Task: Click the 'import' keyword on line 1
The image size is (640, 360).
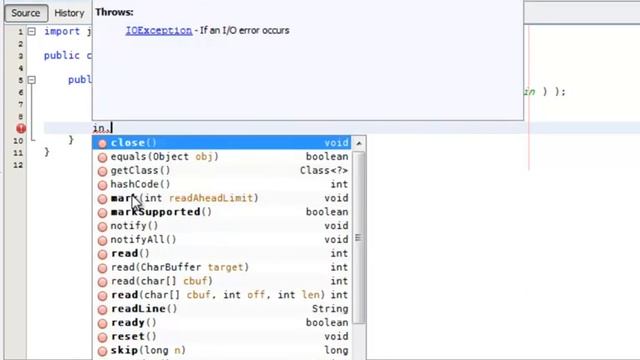Action: point(62,31)
